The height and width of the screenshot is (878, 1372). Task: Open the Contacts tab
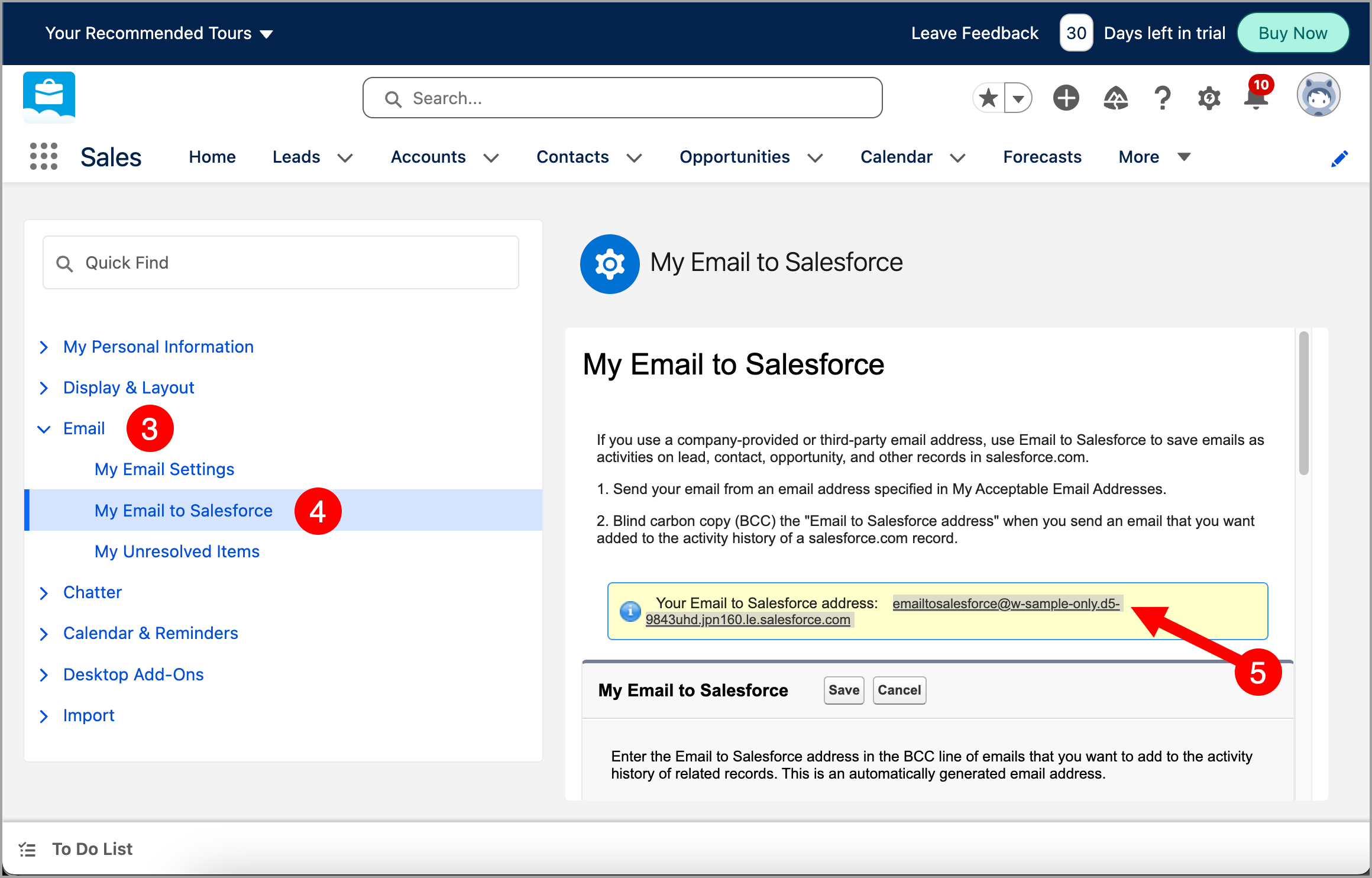pyautogui.click(x=572, y=157)
